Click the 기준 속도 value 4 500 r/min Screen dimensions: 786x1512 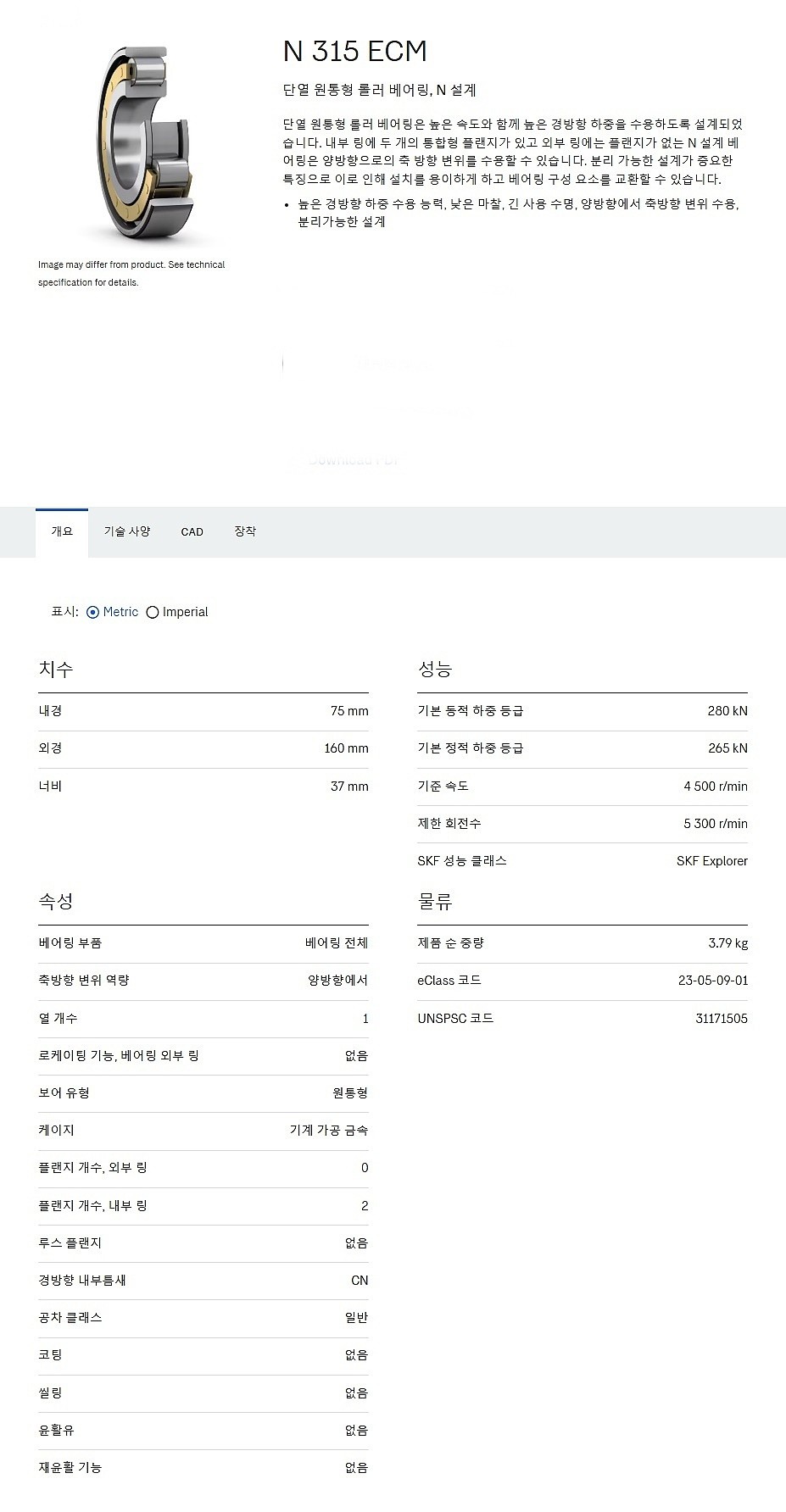tap(716, 787)
